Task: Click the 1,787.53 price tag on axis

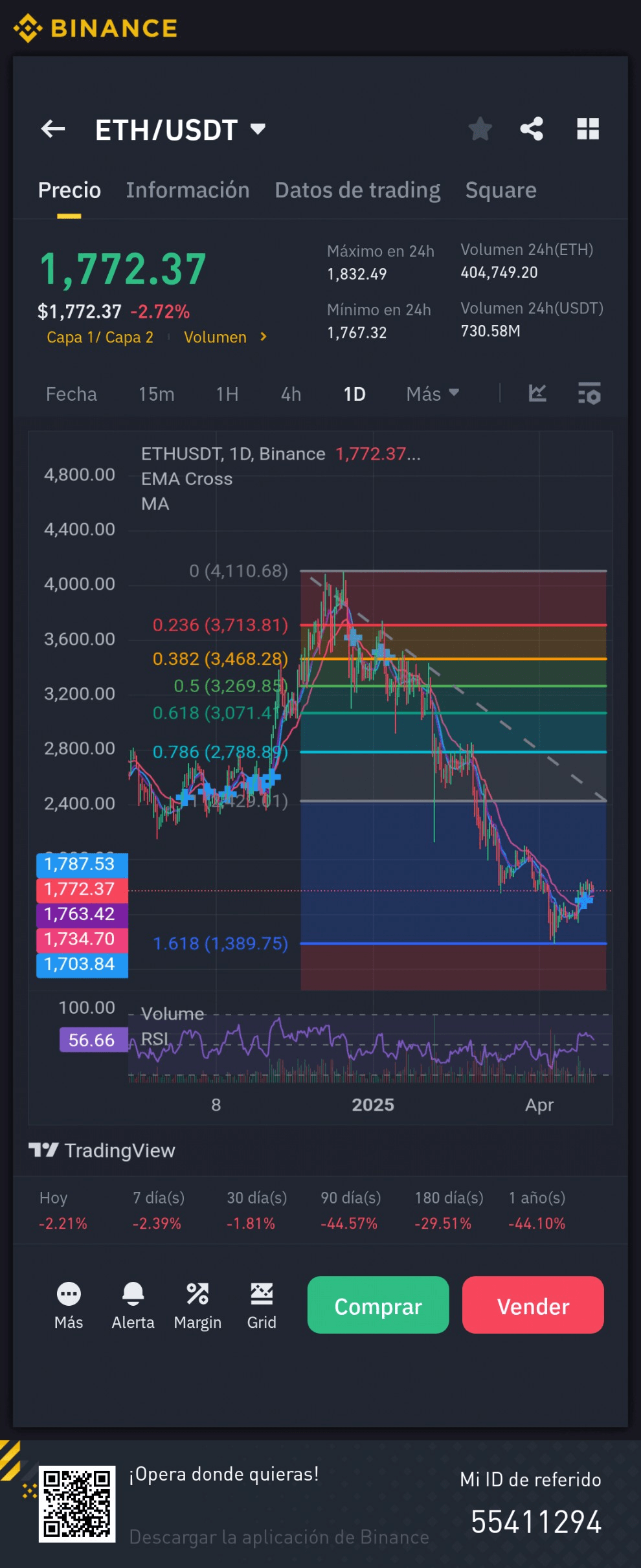Action: coord(82,864)
